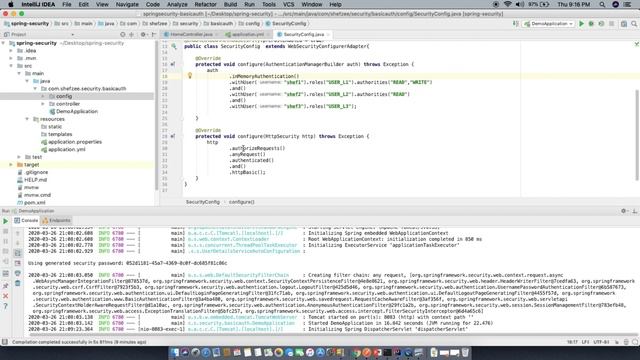Click UTF-8 encoding in status bar
The width and height of the screenshot is (640, 360).
point(602,342)
